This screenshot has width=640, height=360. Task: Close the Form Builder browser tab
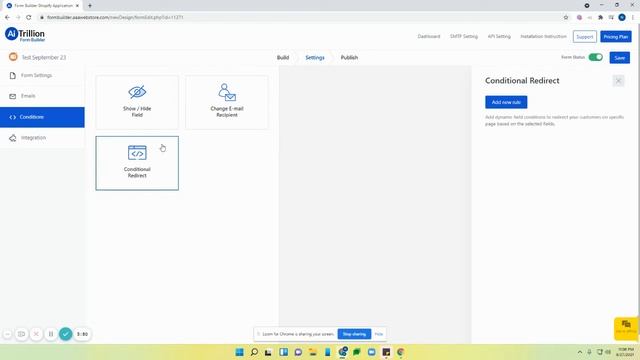(77, 6)
